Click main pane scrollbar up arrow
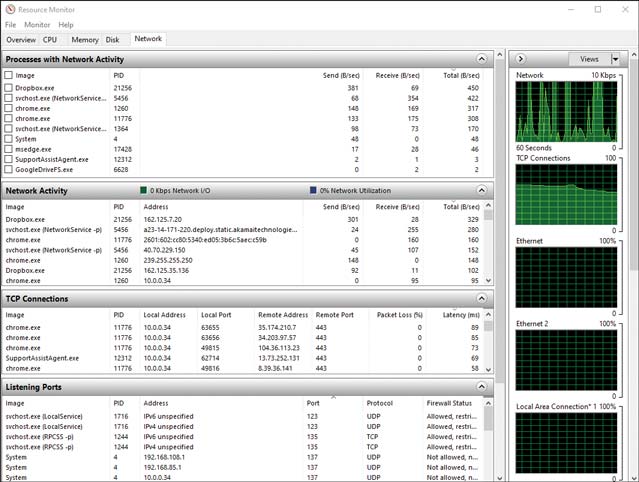The width and height of the screenshot is (639, 482). [500, 54]
